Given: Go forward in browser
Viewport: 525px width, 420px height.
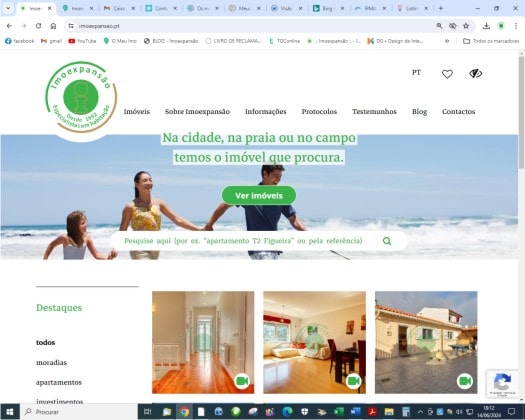Looking at the screenshot, I should [x=24, y=26].
